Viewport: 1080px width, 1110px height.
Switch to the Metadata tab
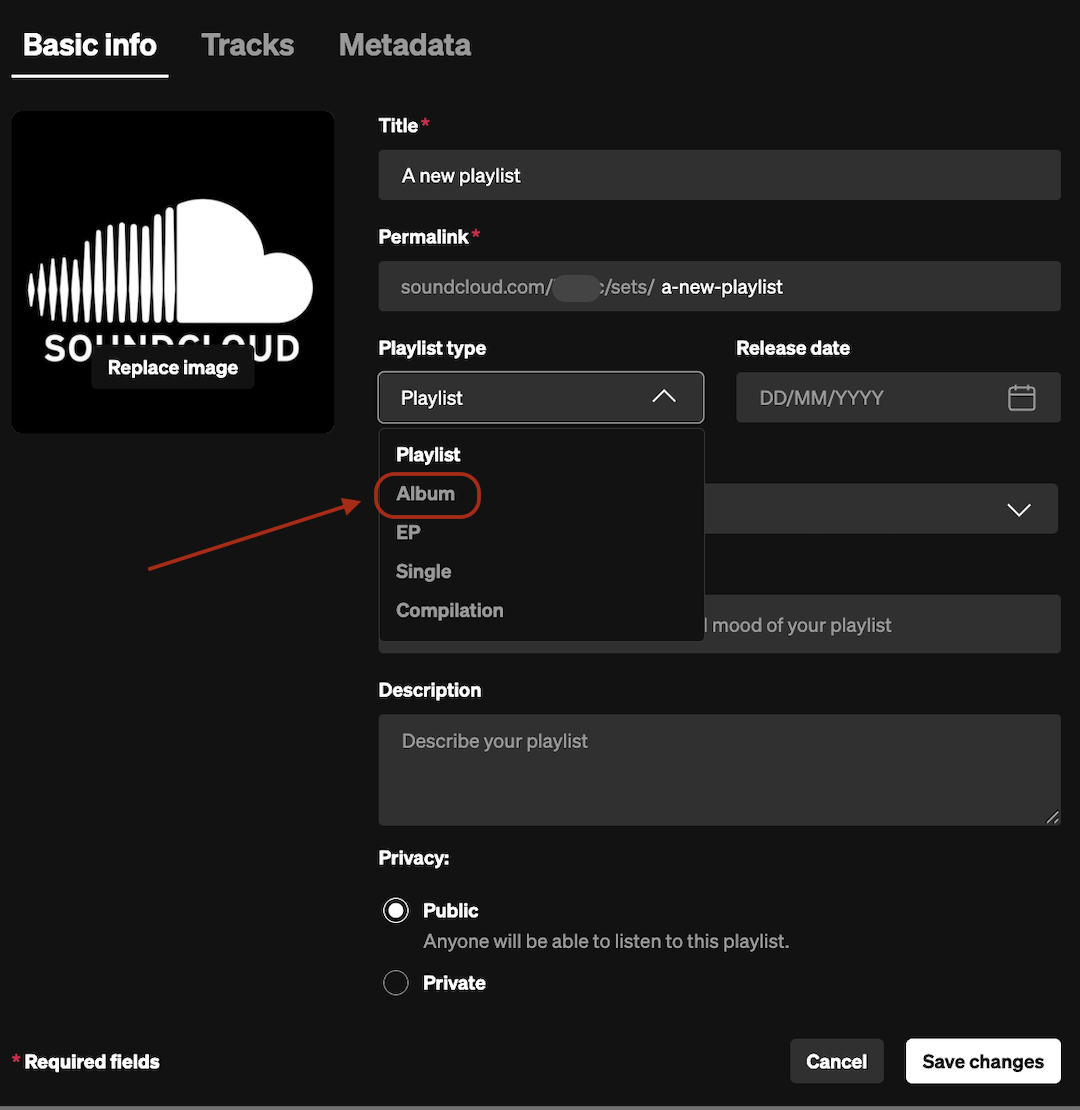(x=404, y=45)
